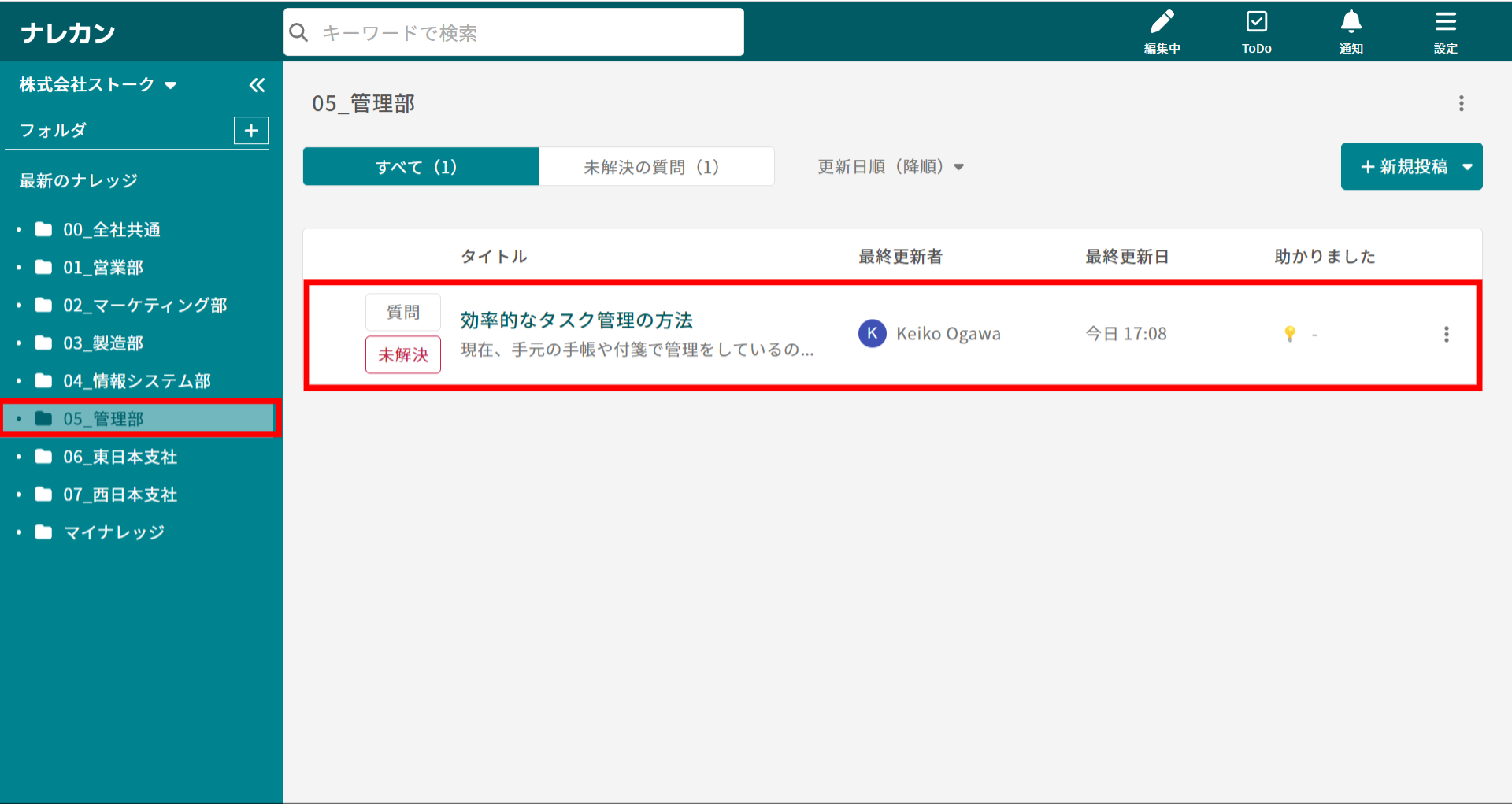The width and height of the screenshot is (1512, 804).
Task: Collapse the sidebar with double-chevron icon
Action: 257,85
